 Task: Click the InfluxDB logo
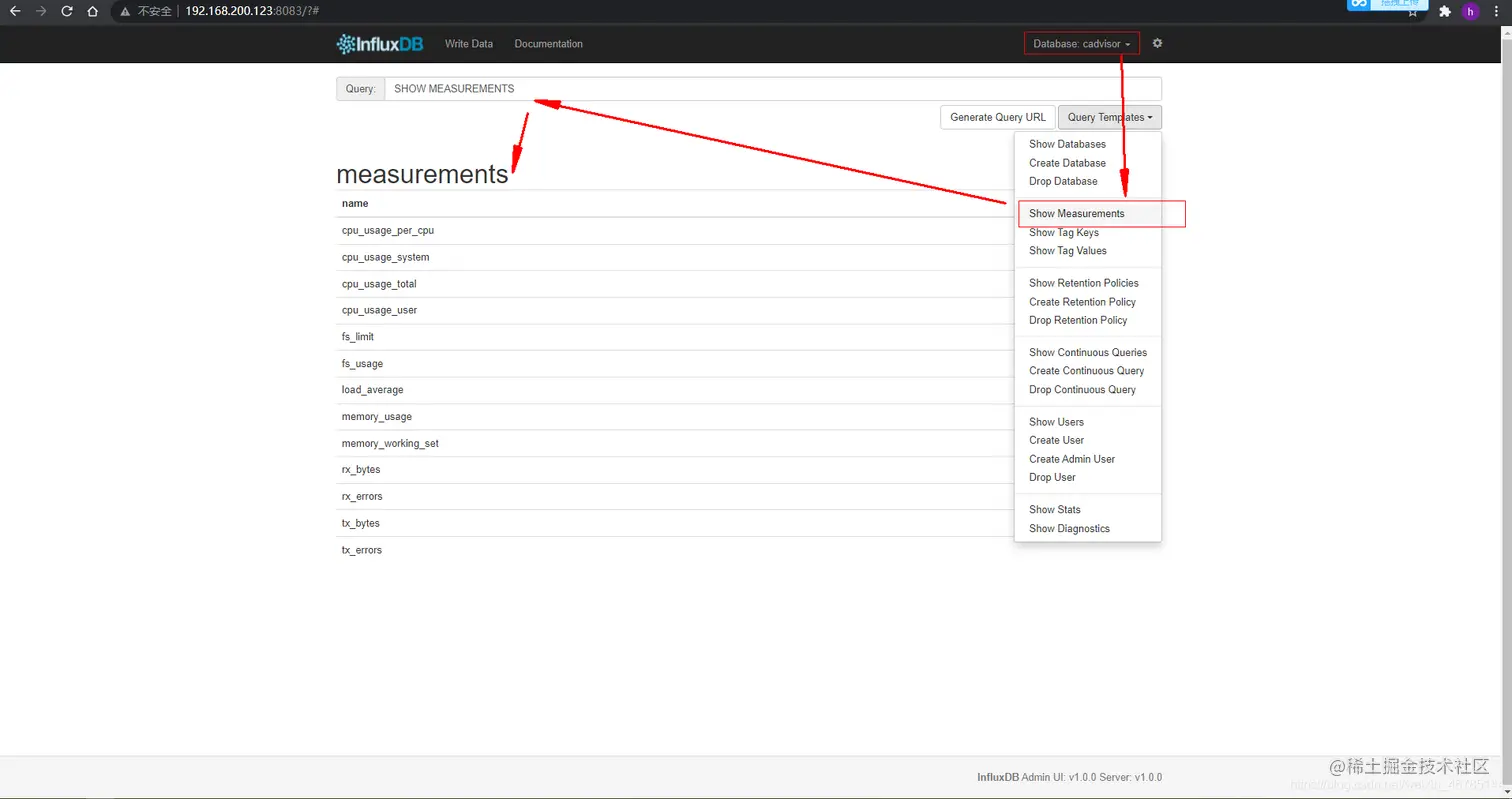(x=380, y=44)
